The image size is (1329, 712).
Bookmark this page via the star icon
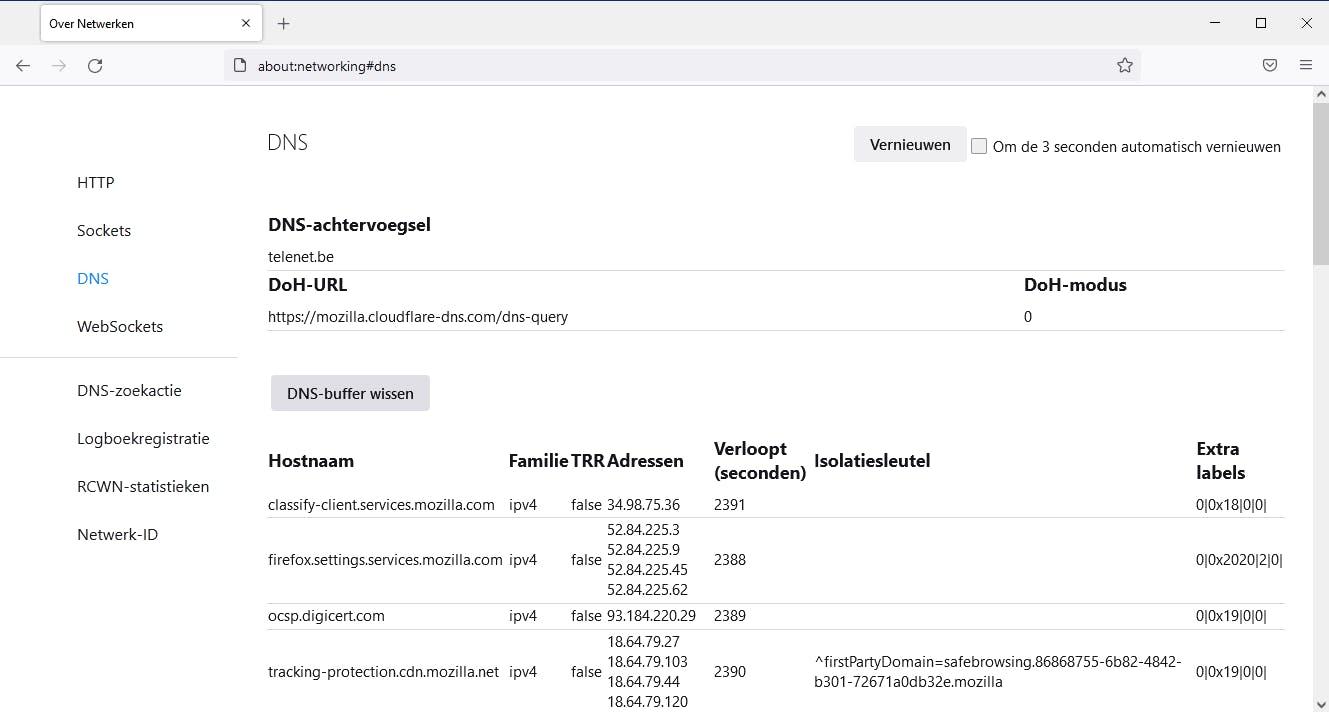coord(1125,65)
